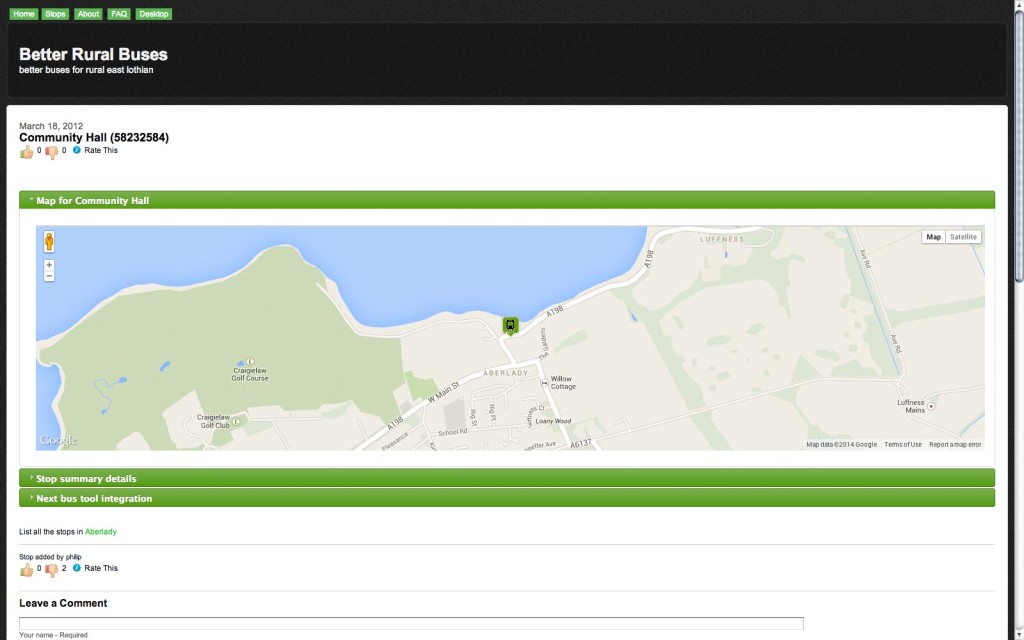Viewport: 1024px width, 640px height.
Task: Expand the Next bus tool integration section
Action: (507, 498)
